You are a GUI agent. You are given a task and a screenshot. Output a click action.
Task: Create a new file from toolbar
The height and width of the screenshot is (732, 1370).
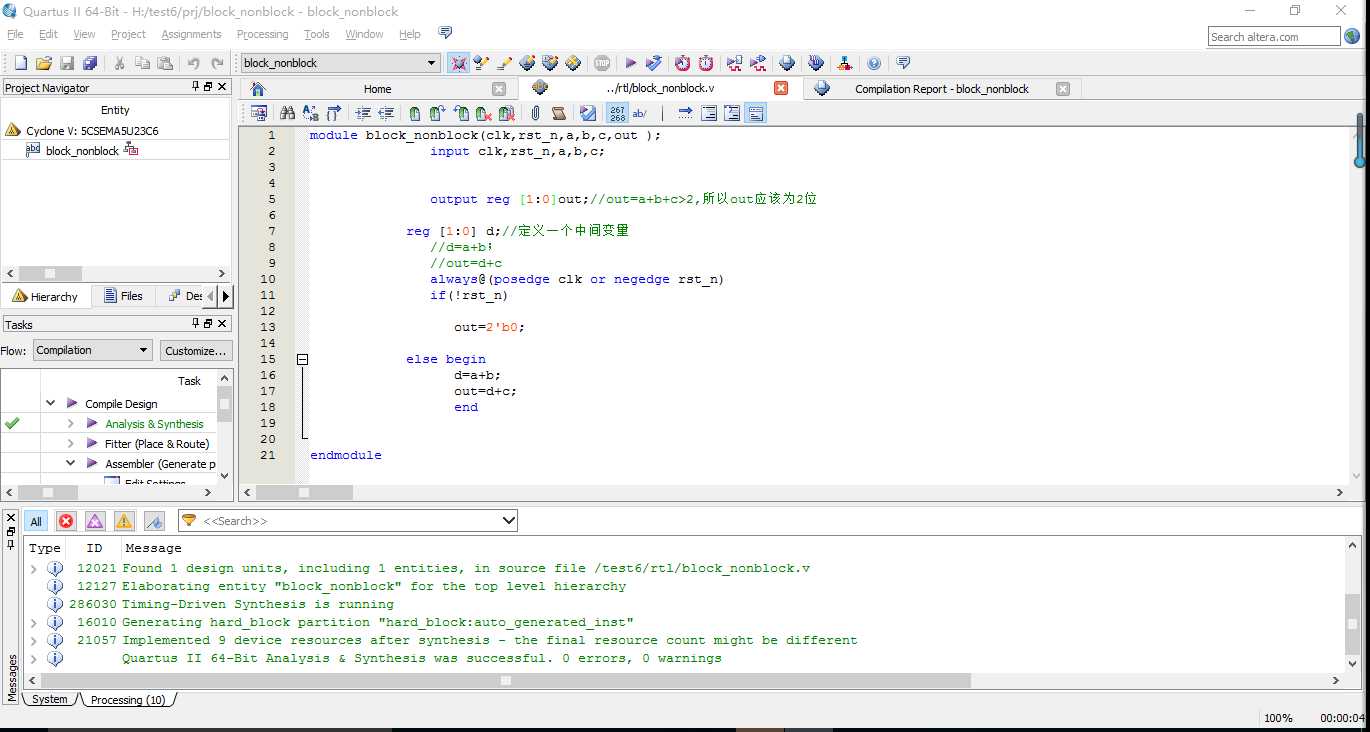[x=20, y=63]
